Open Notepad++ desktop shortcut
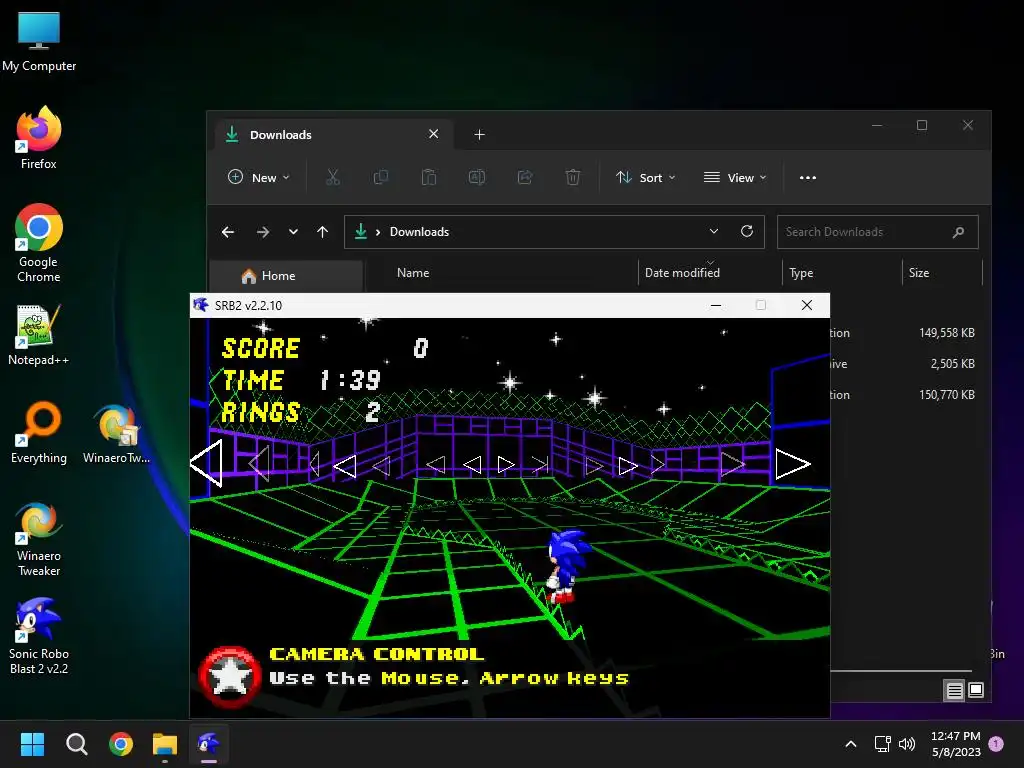The width and height of the screenshot is (1024, 768). tap(39, 334)
